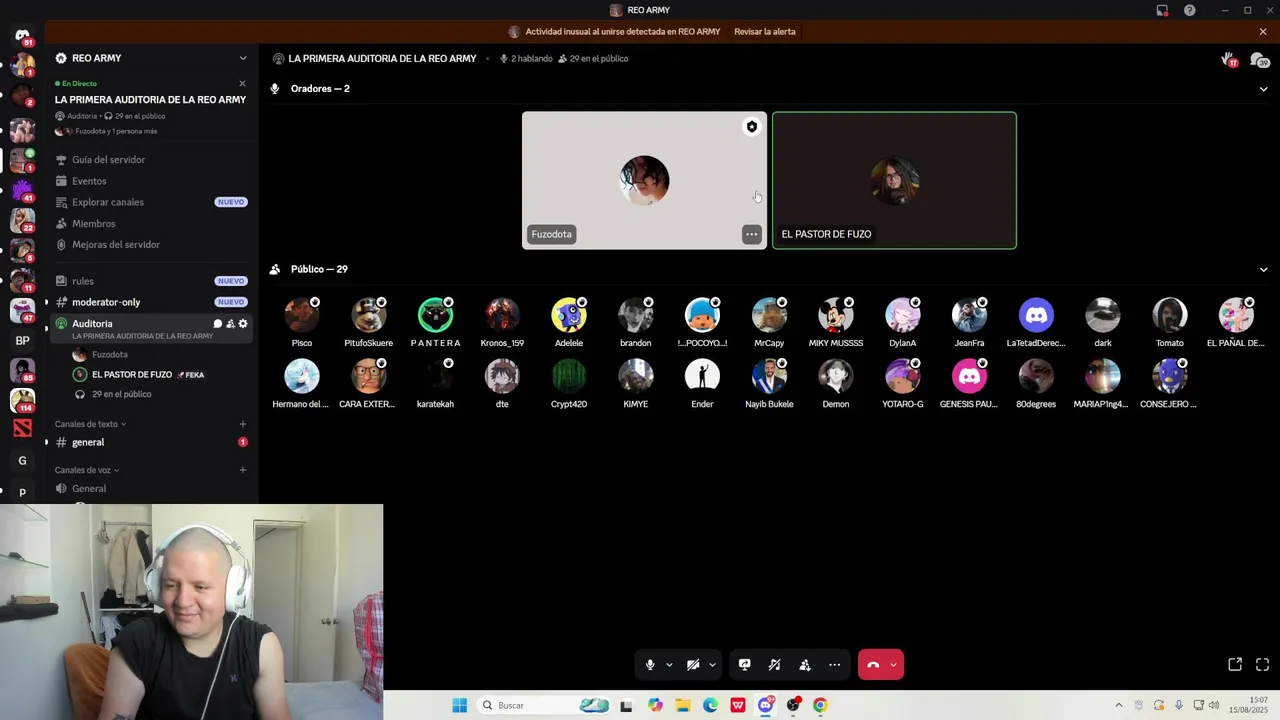Open more options ellipsis in control bar
Image resolution: width=1280 pixels, height=720 pixels.
coord(834,665)
